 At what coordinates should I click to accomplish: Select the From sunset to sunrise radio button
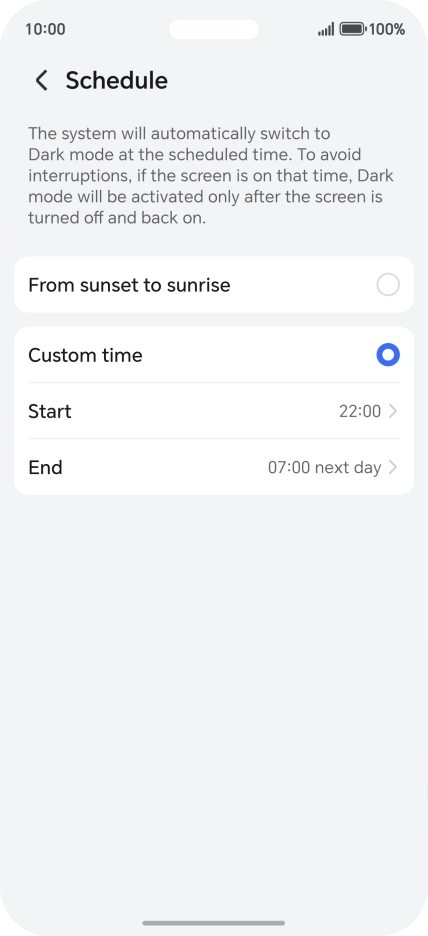point(388,285)
